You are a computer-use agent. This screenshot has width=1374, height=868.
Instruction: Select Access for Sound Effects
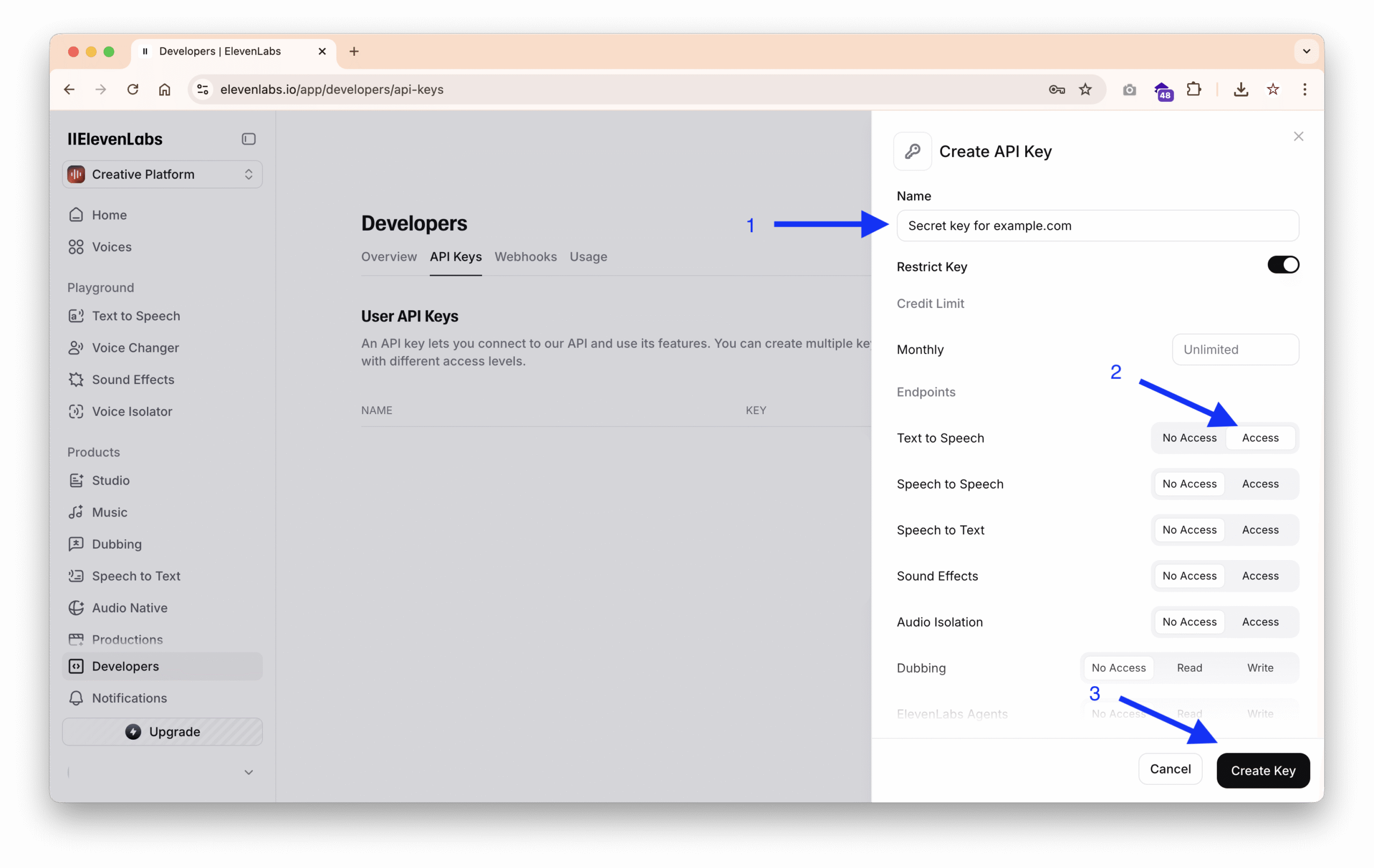coord(1260,576)
